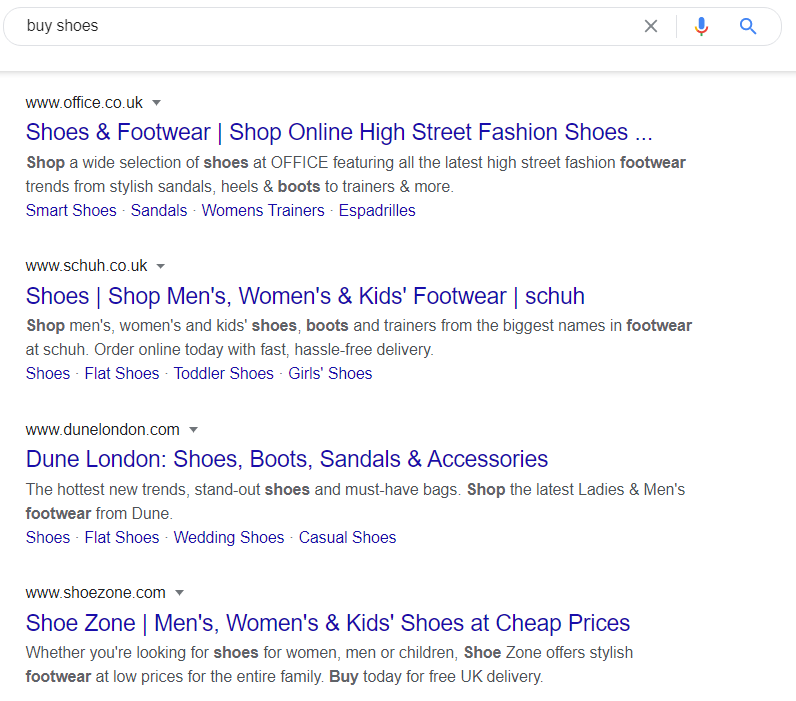Open the 'Dune London: Shoes, Boots, Sandals' result

pyautogui.click(x=287, y=459)
